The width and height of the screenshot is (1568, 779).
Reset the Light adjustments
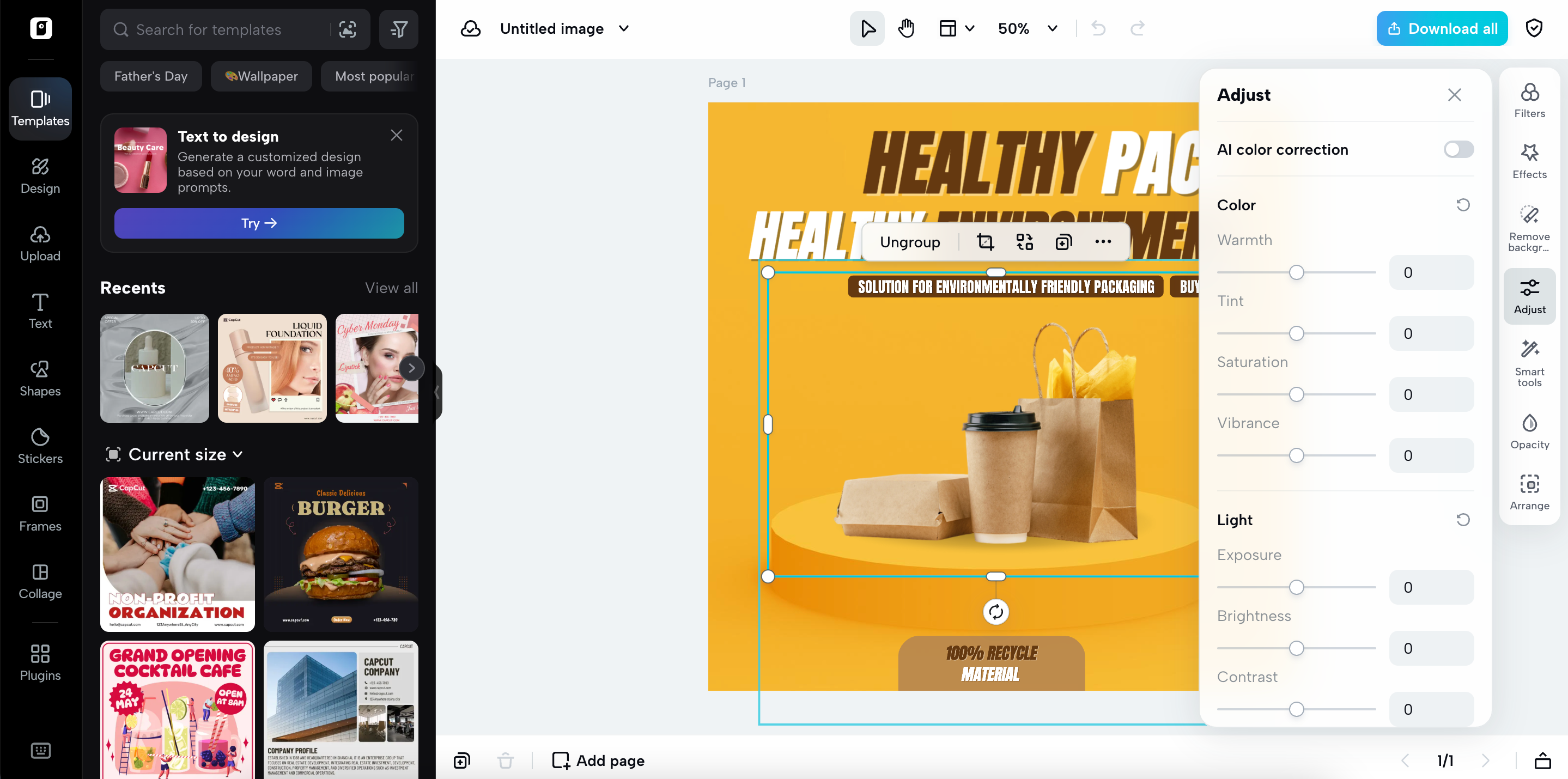1463,520
